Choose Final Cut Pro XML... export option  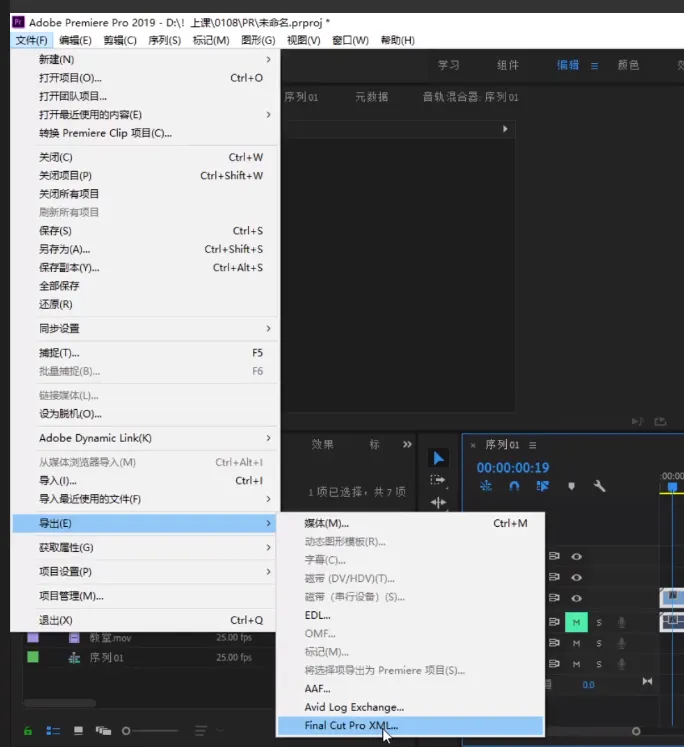(x=410, y=726)
